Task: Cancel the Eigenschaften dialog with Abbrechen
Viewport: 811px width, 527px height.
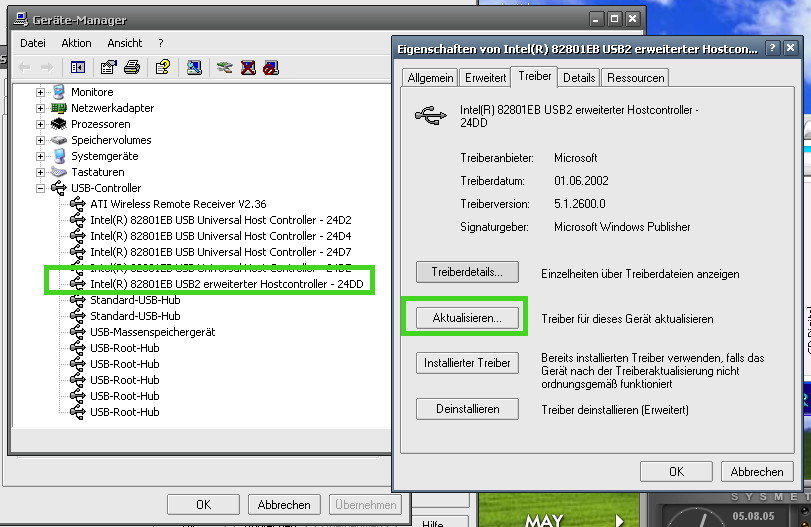Action: 757,472
